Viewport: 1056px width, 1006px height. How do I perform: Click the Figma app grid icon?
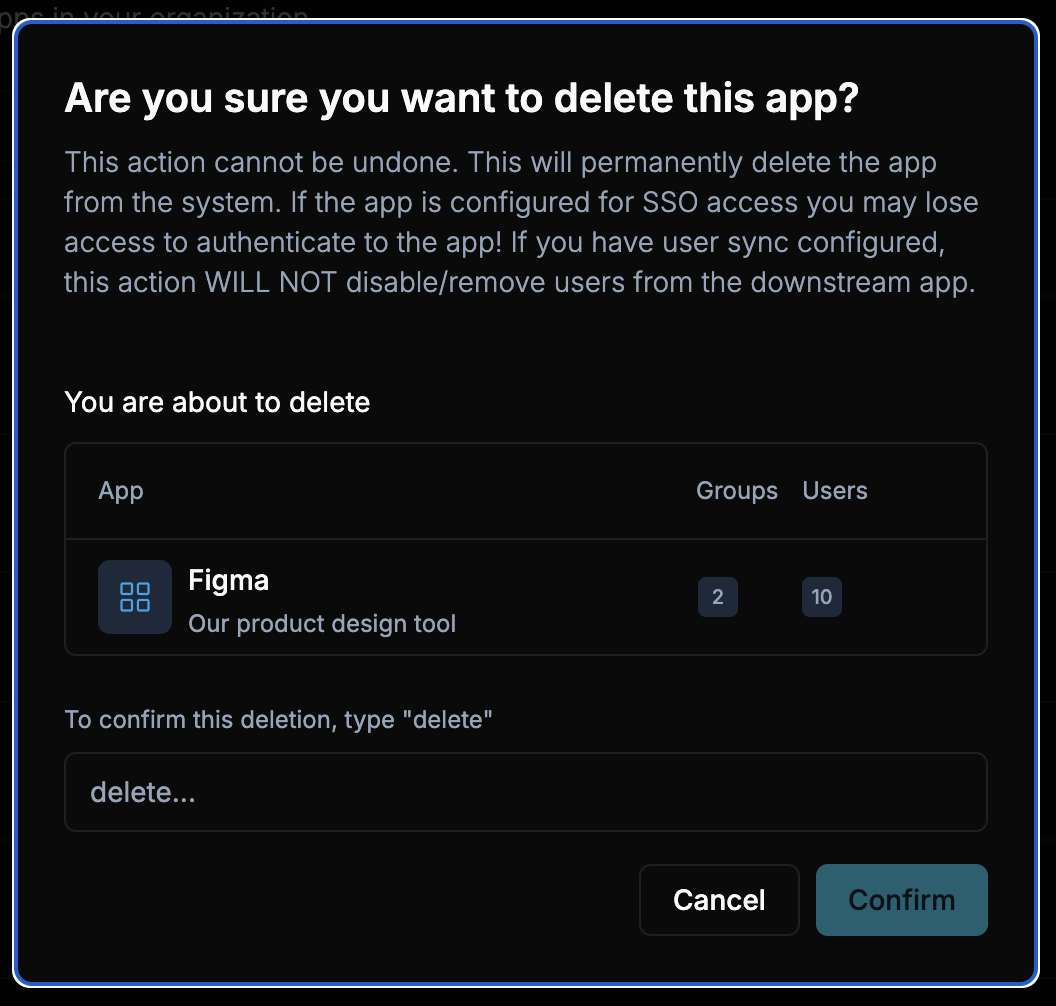[135, 597]
